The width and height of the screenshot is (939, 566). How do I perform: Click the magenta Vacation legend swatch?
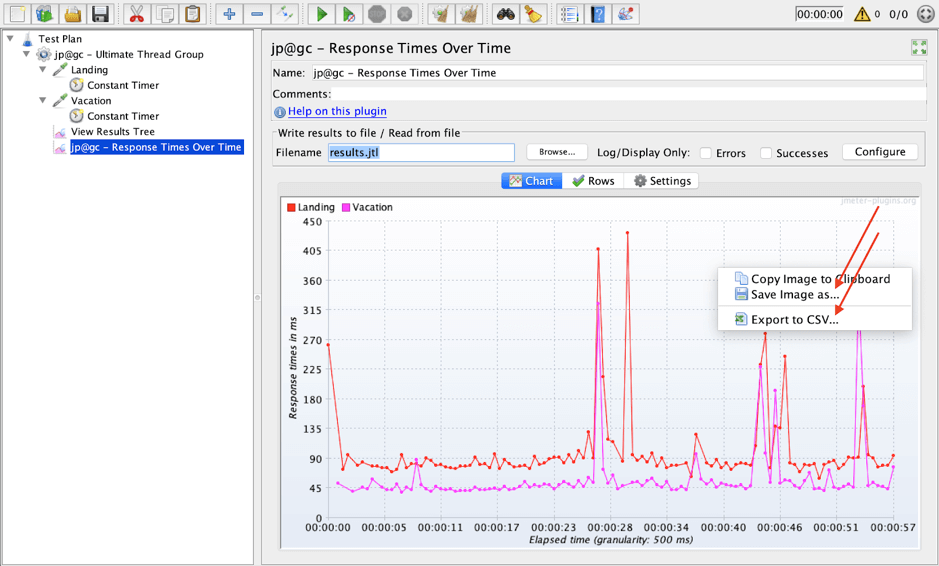point(346,207)
